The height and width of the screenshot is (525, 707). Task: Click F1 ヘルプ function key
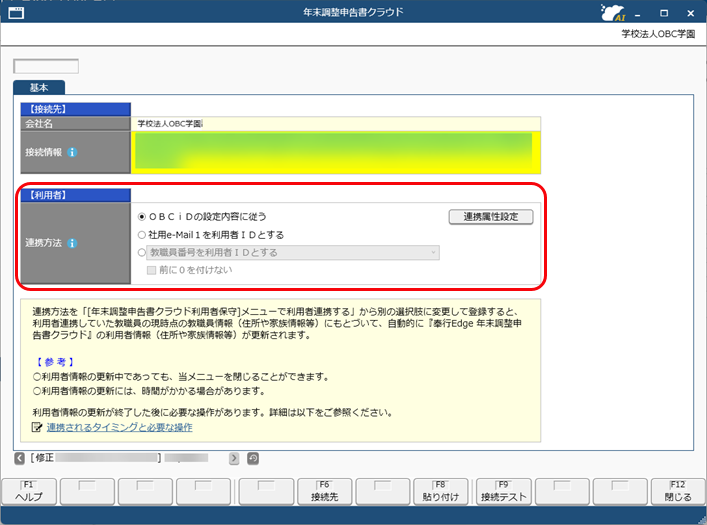pyautogui.click(x=29, y=492)
